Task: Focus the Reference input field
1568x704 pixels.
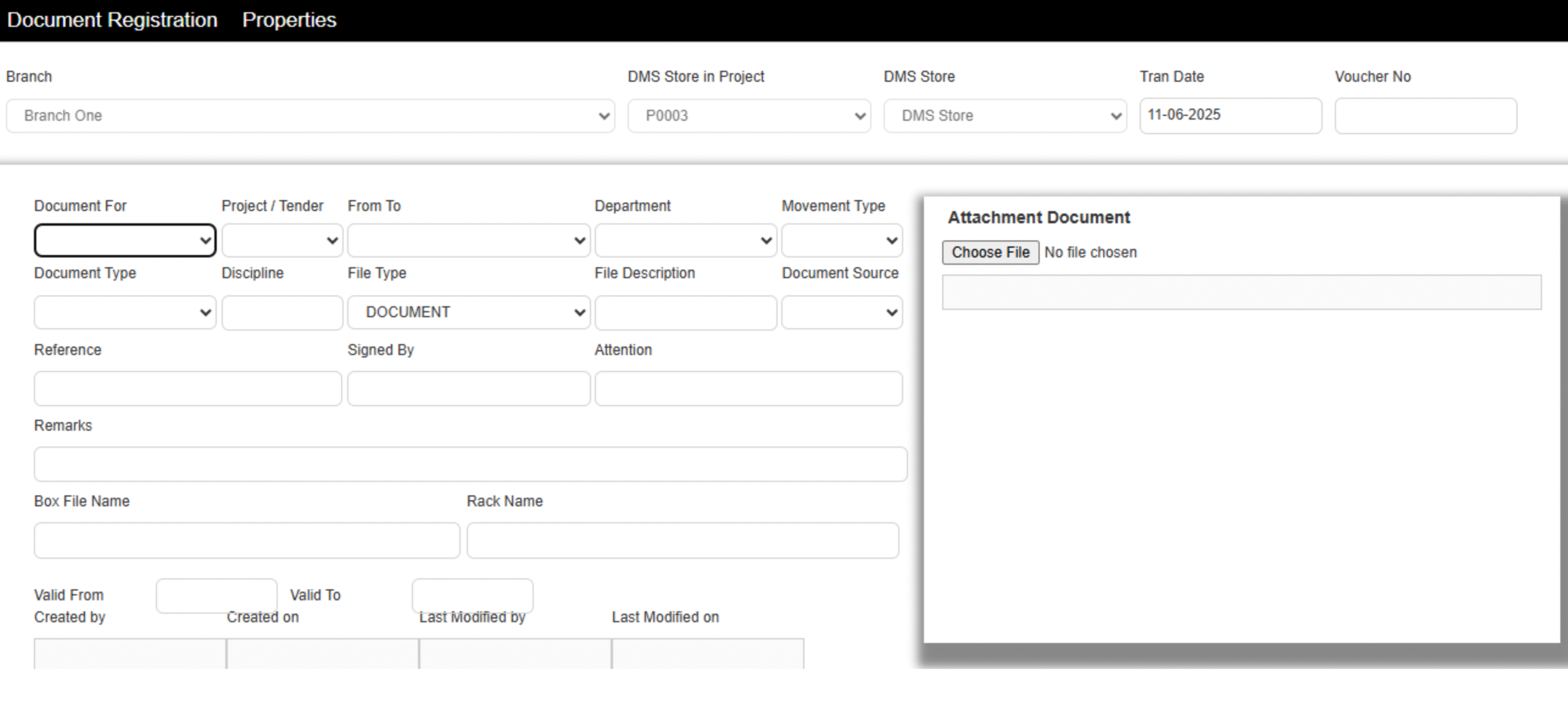Action: click(x=187, y=388)
